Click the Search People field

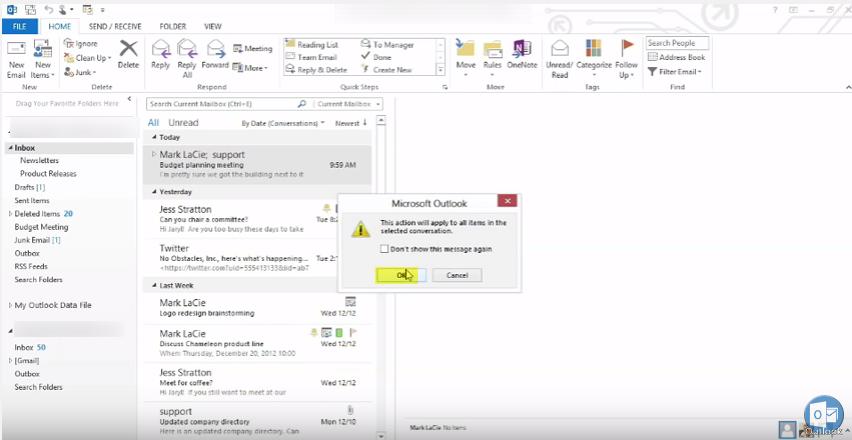(x=678, y=43)
